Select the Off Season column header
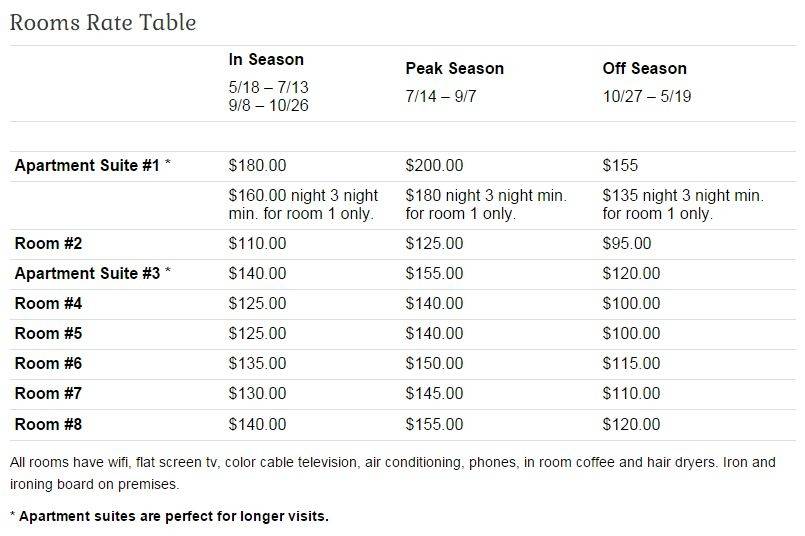 [645, 69]
